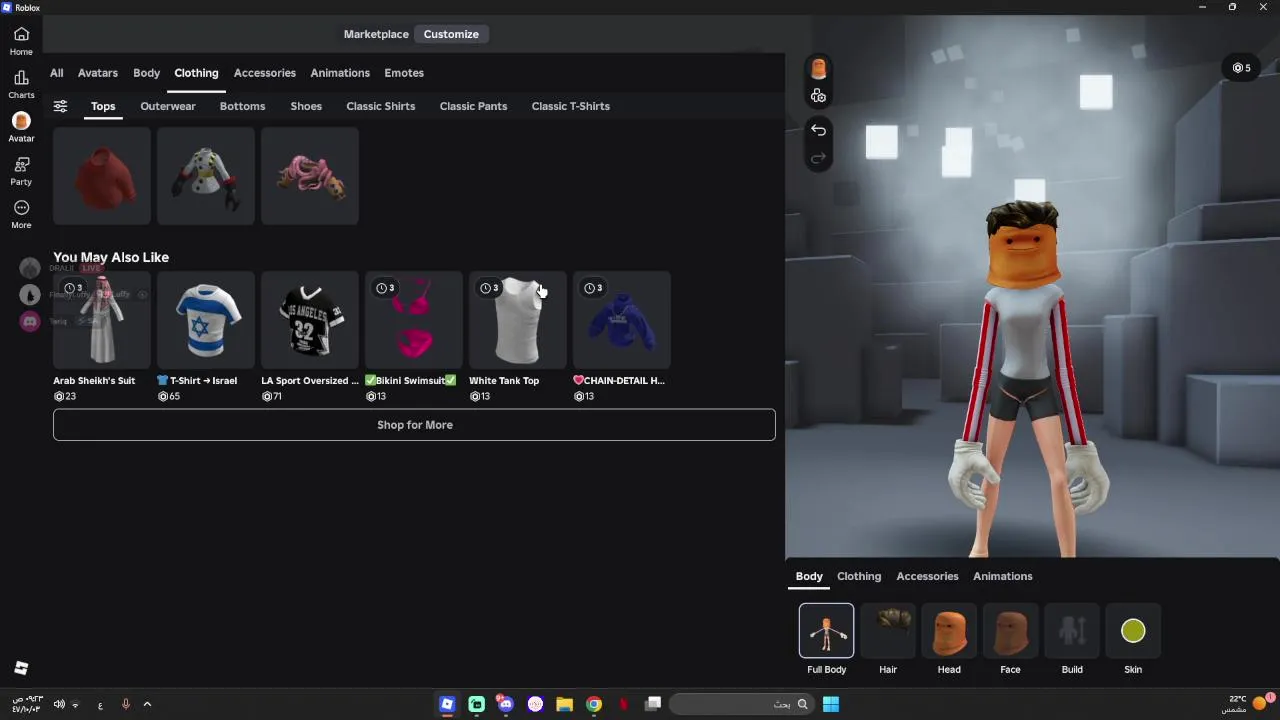Image resolution: width=1280 pixels, height=720 pixels.
Task: Select the top Accessories category tab
Action: 265,73
